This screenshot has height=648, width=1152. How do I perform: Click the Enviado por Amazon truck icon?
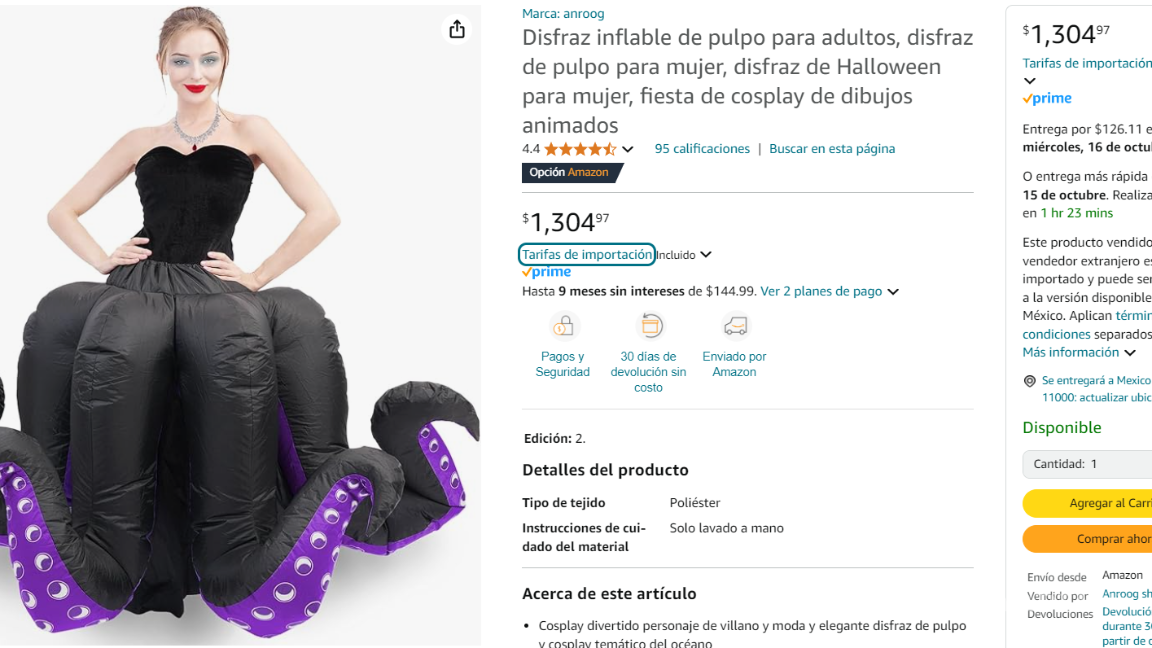(735, 325)
